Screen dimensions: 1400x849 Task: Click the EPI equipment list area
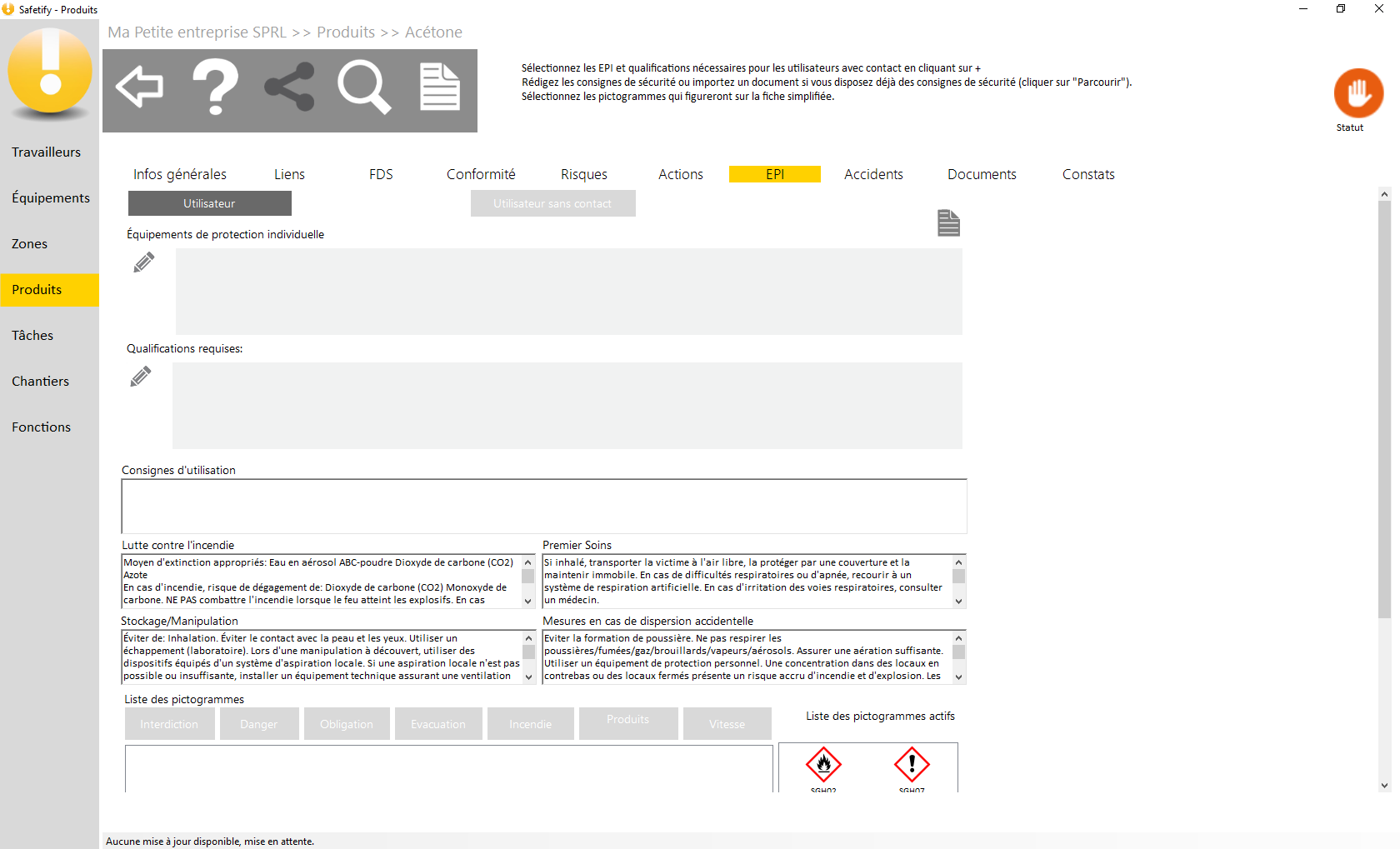[569, 292]
